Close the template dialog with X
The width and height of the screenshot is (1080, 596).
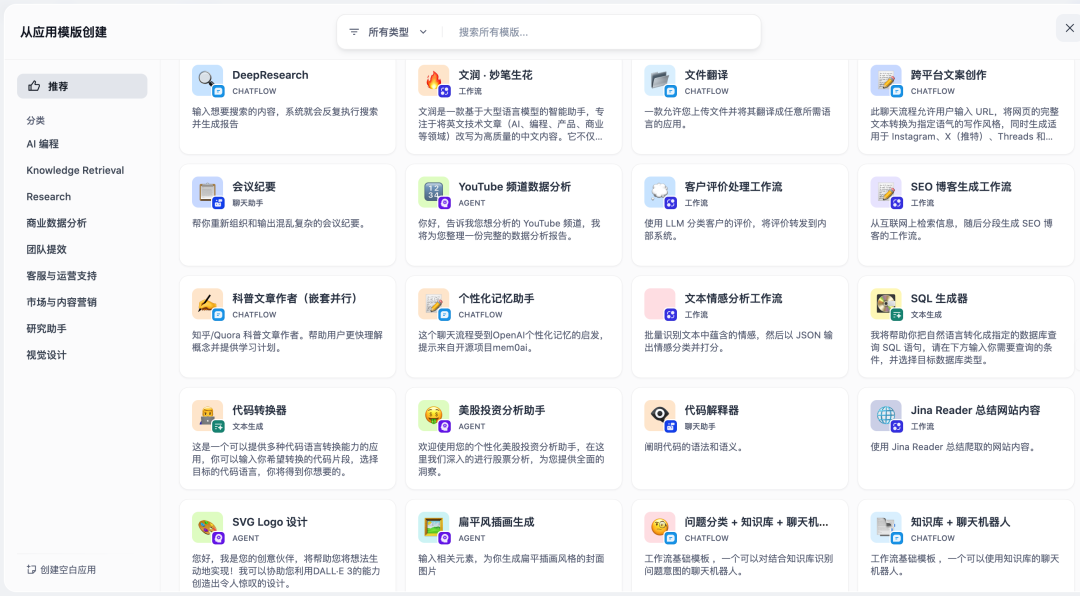(1069, 28)
